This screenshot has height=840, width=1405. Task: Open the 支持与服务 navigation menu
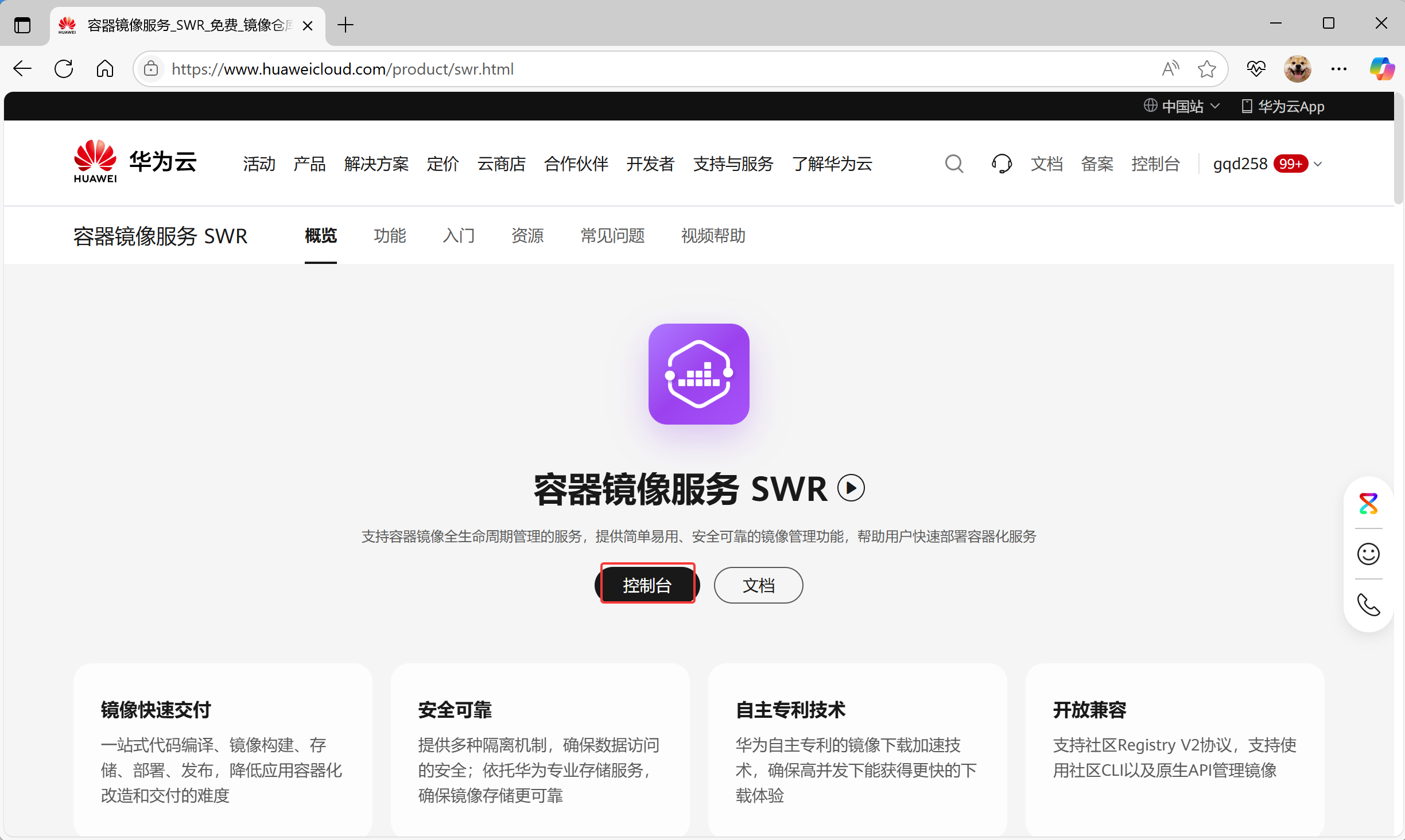pos(733,164)
